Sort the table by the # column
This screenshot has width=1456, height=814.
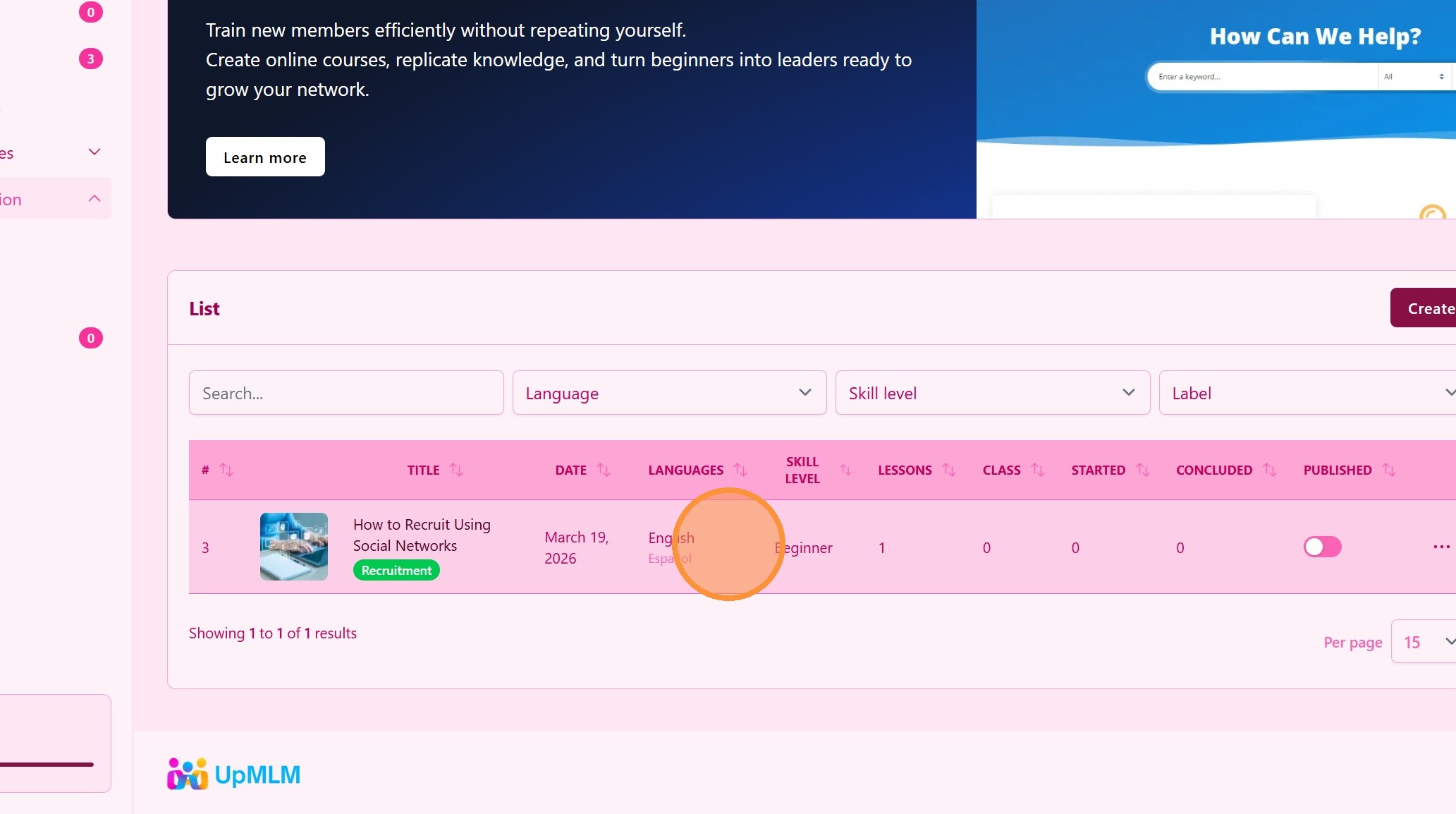coord(226,470)
